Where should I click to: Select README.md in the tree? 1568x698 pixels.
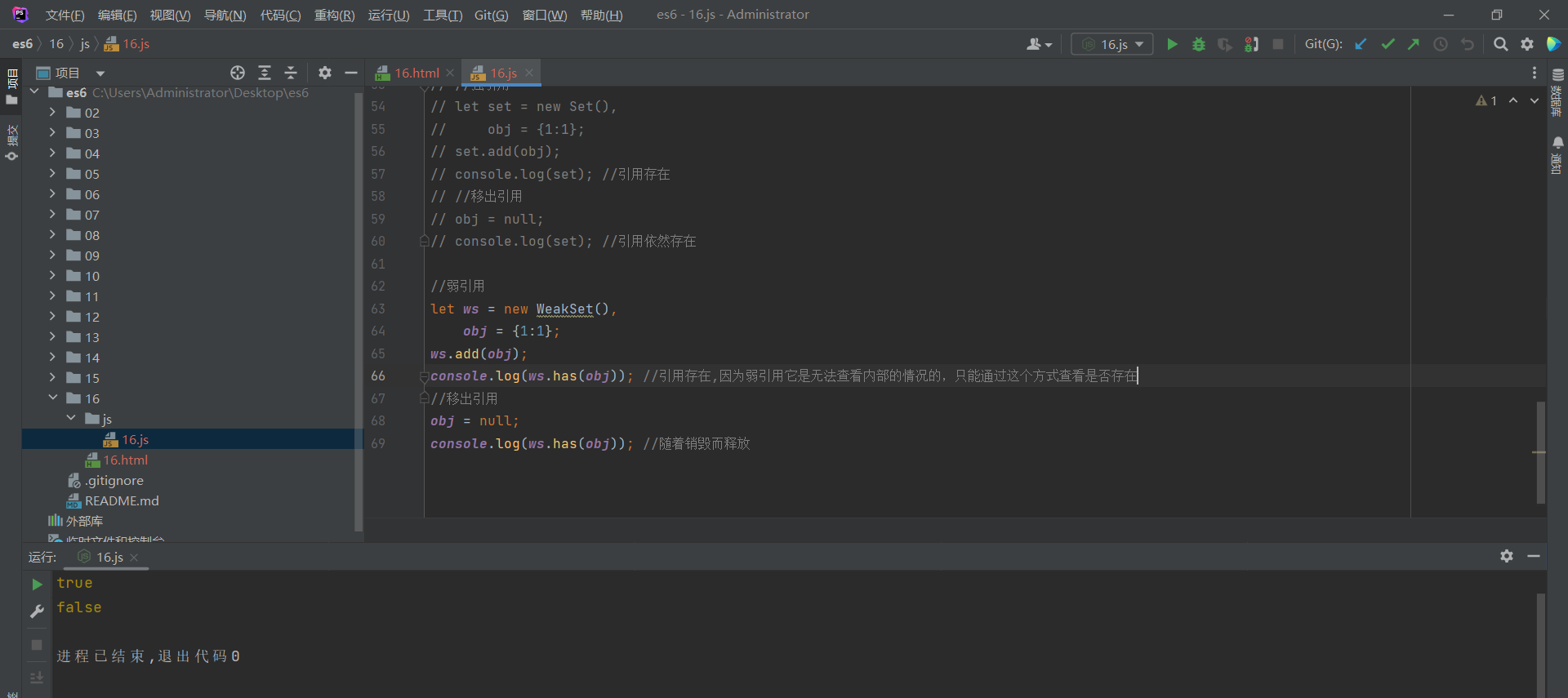pyautogui.click(x=122, y=500)
